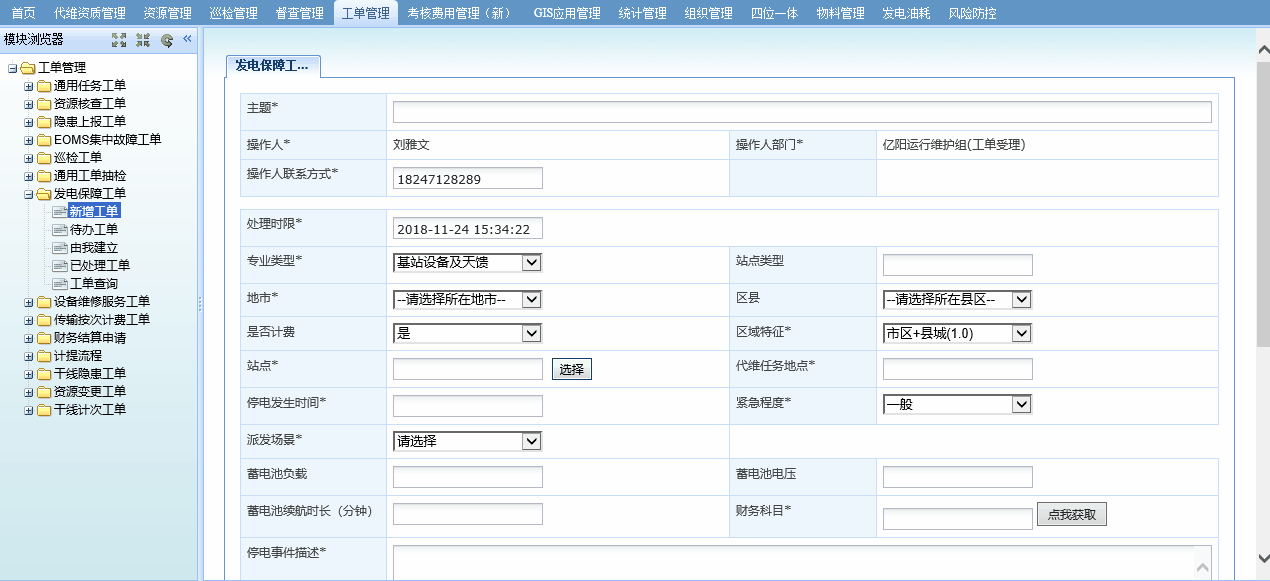The width and height of the screenshot is (1270, 581).
Task: Open the 是否计费 dropdown
Action: 467,333
